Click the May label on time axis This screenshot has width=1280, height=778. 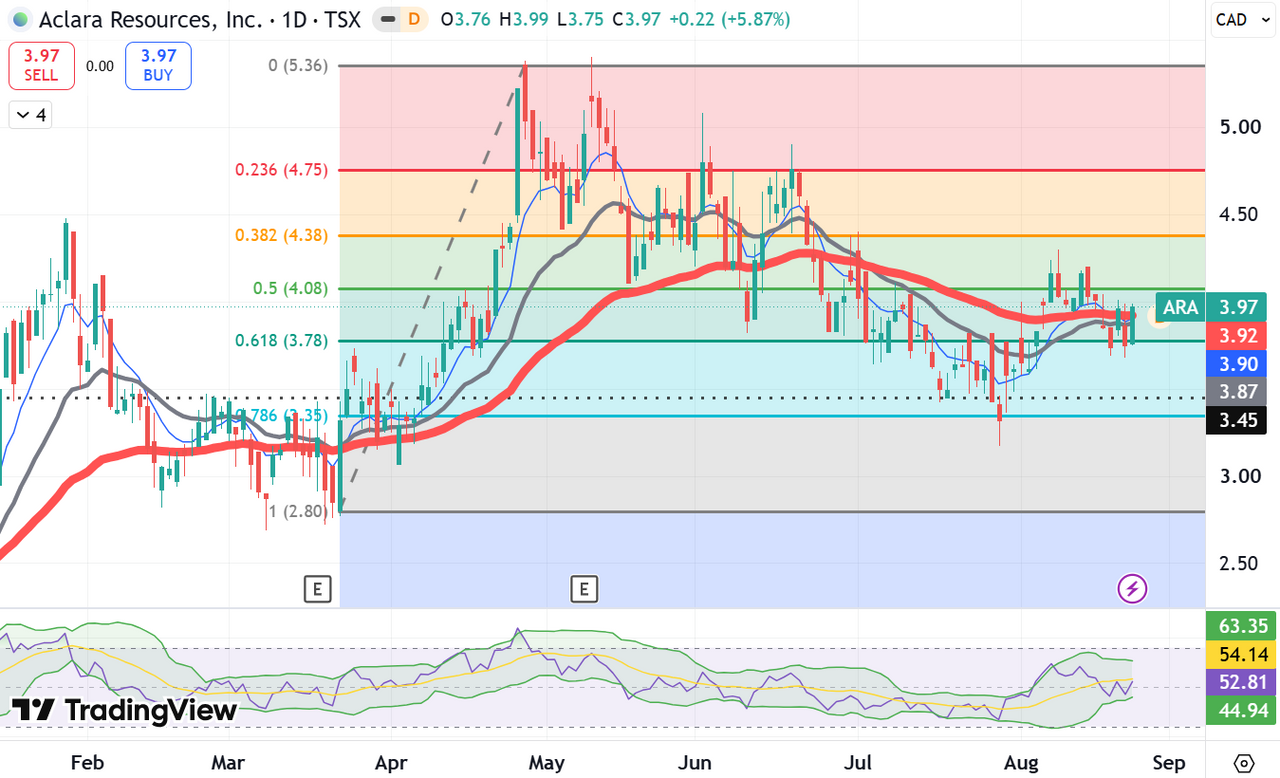click(x=547, y=763)
